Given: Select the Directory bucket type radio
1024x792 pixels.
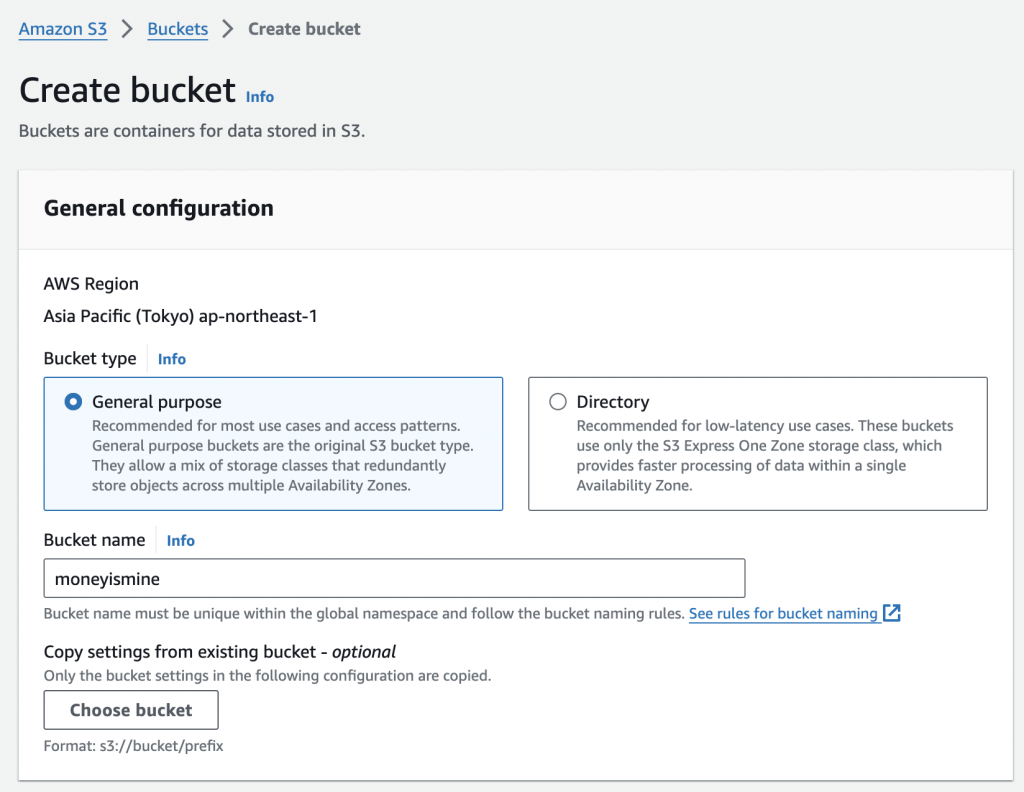Looking at the screenshot, I should click(x=558, y=402).
